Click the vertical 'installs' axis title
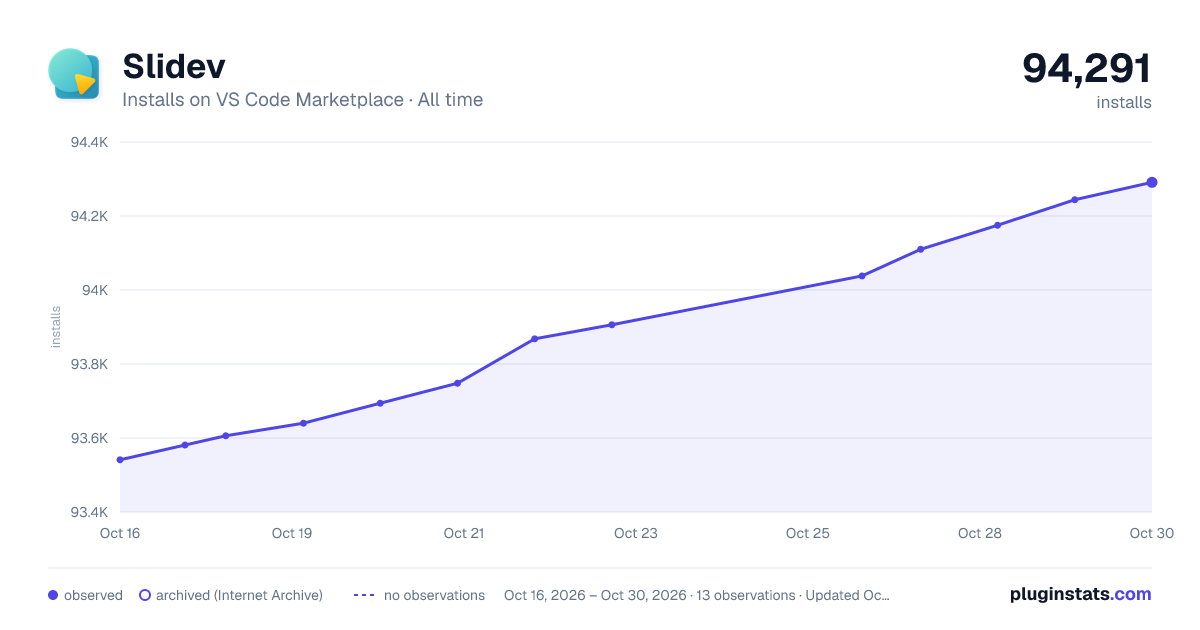 [56, 327]
